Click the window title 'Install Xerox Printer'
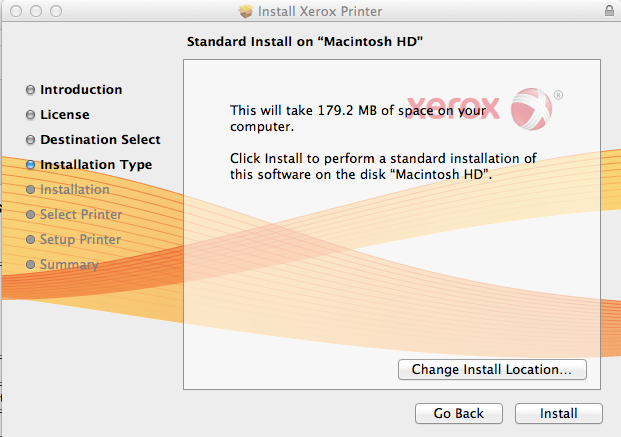Screen dimensions: 621x437 tap(319, 11)
